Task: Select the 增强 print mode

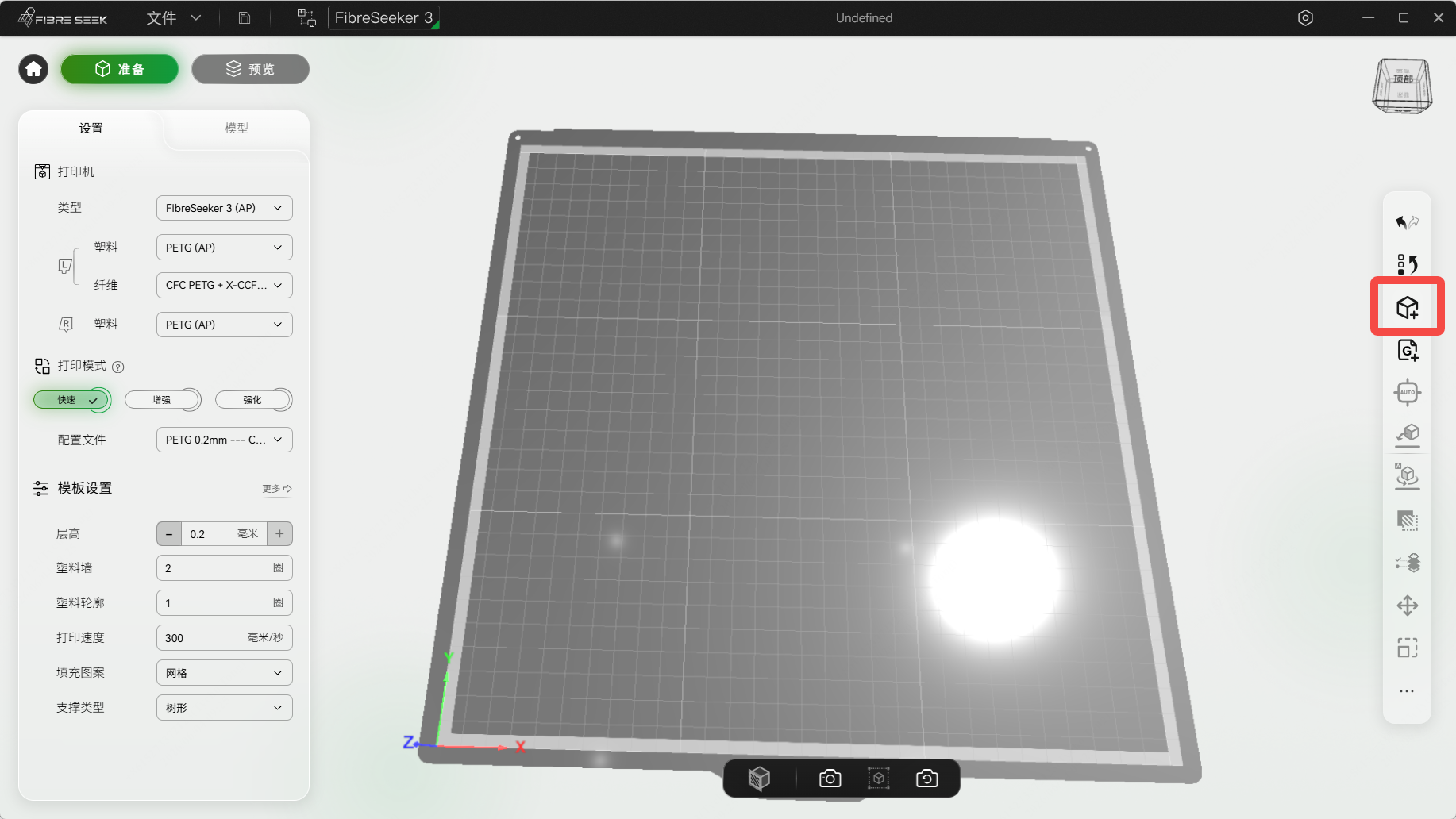Action: point(163,400)
